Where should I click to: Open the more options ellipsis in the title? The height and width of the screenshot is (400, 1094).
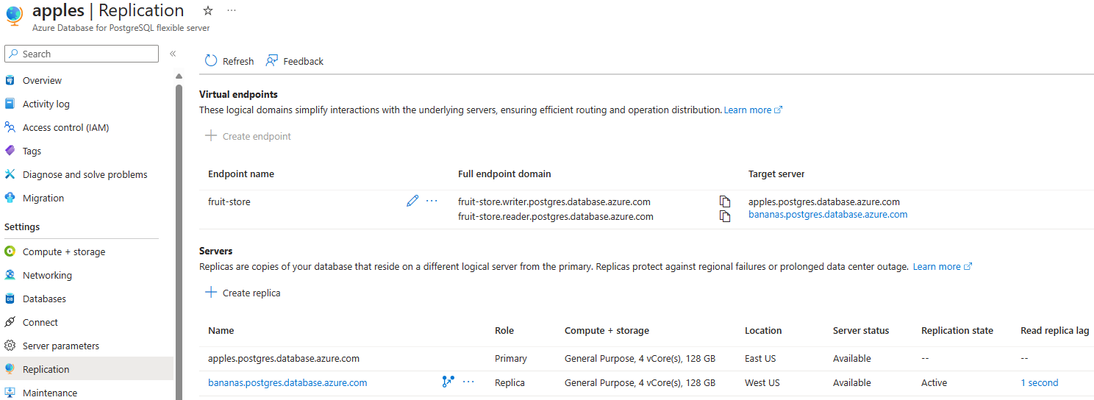pyautogui.click(x=232, y=11)
